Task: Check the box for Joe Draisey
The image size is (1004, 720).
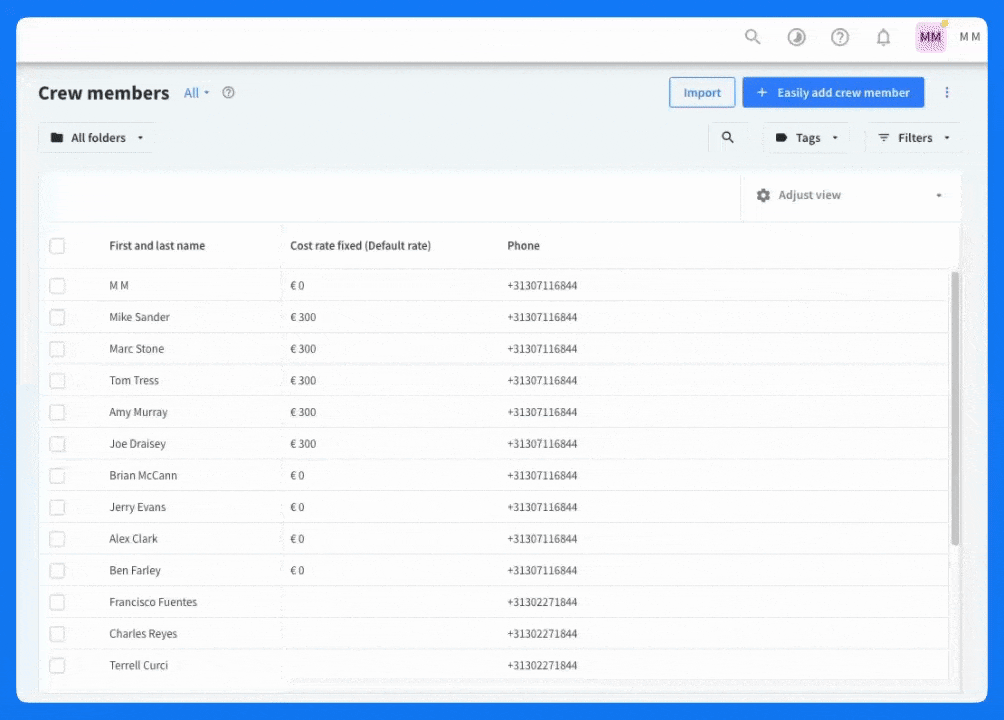Action: point(57,443)
